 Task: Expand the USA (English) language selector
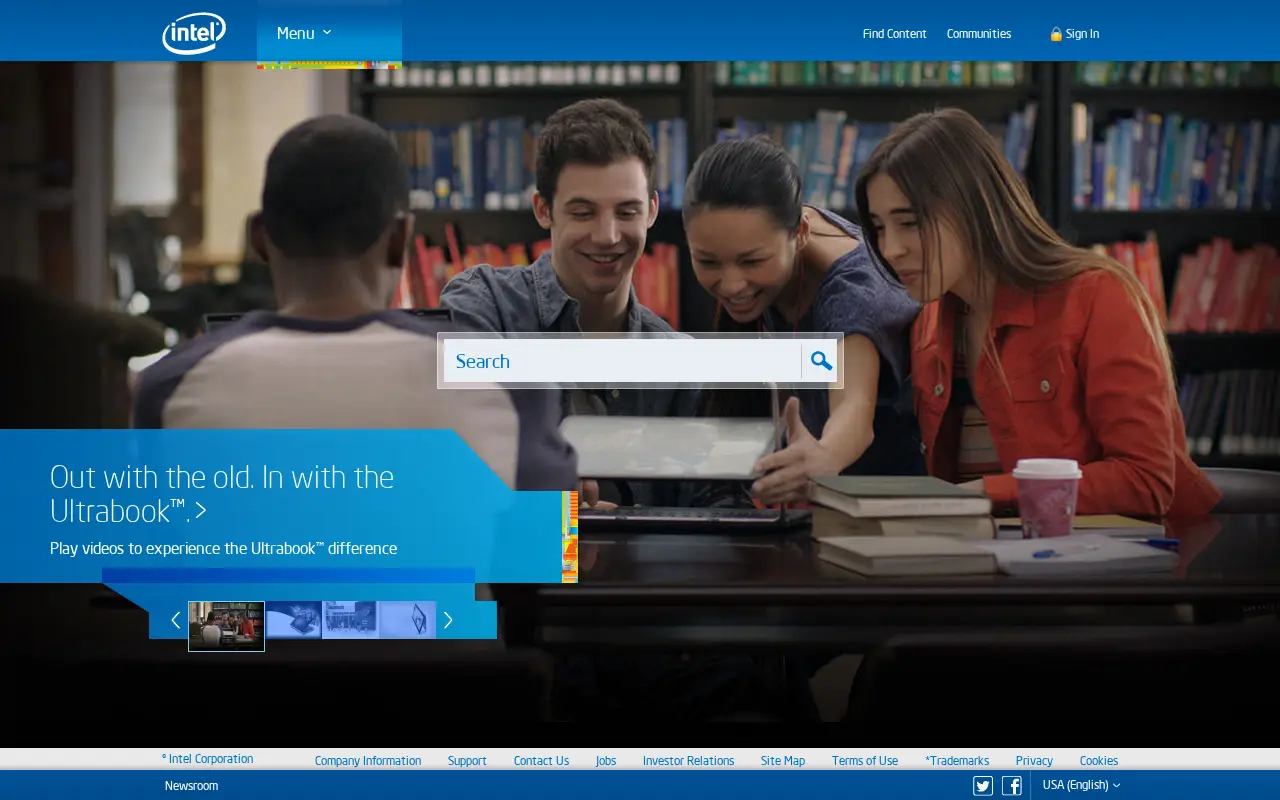[1081, 785]
